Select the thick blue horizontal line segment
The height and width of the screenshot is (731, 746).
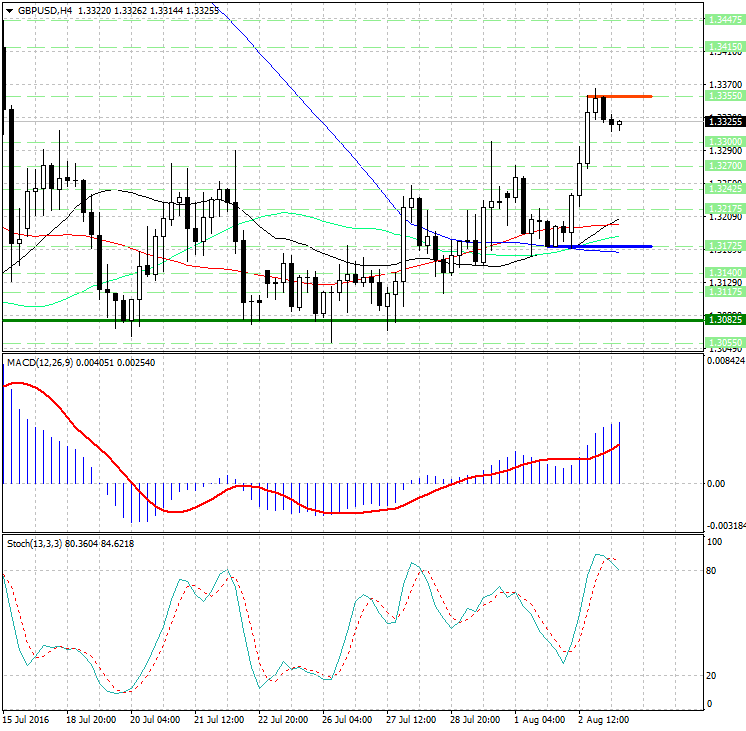point(600,246)
